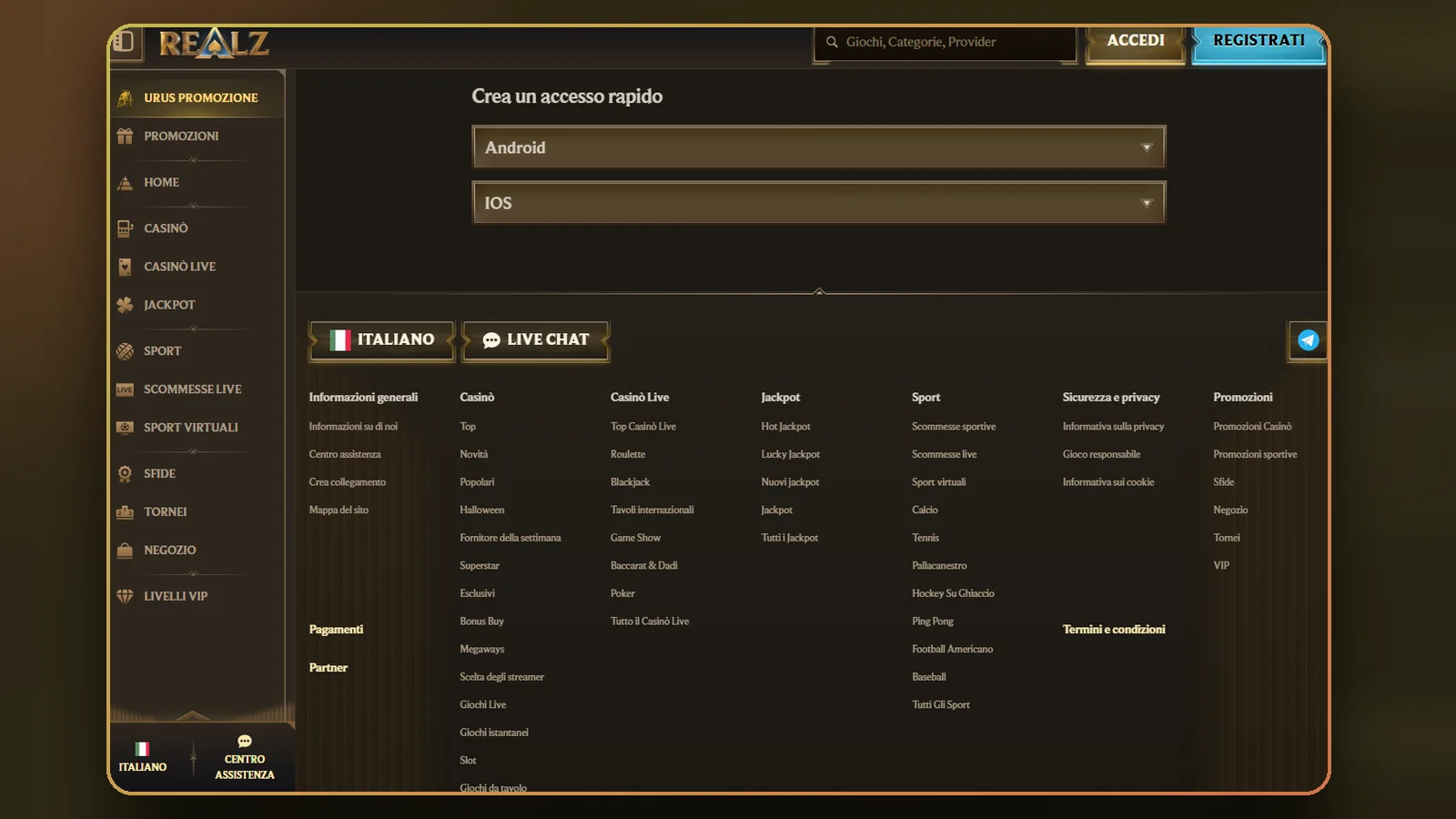Open the Termini e condizioni link
This screenshot has height=819, width=1456.
[x=1114, y=630]
